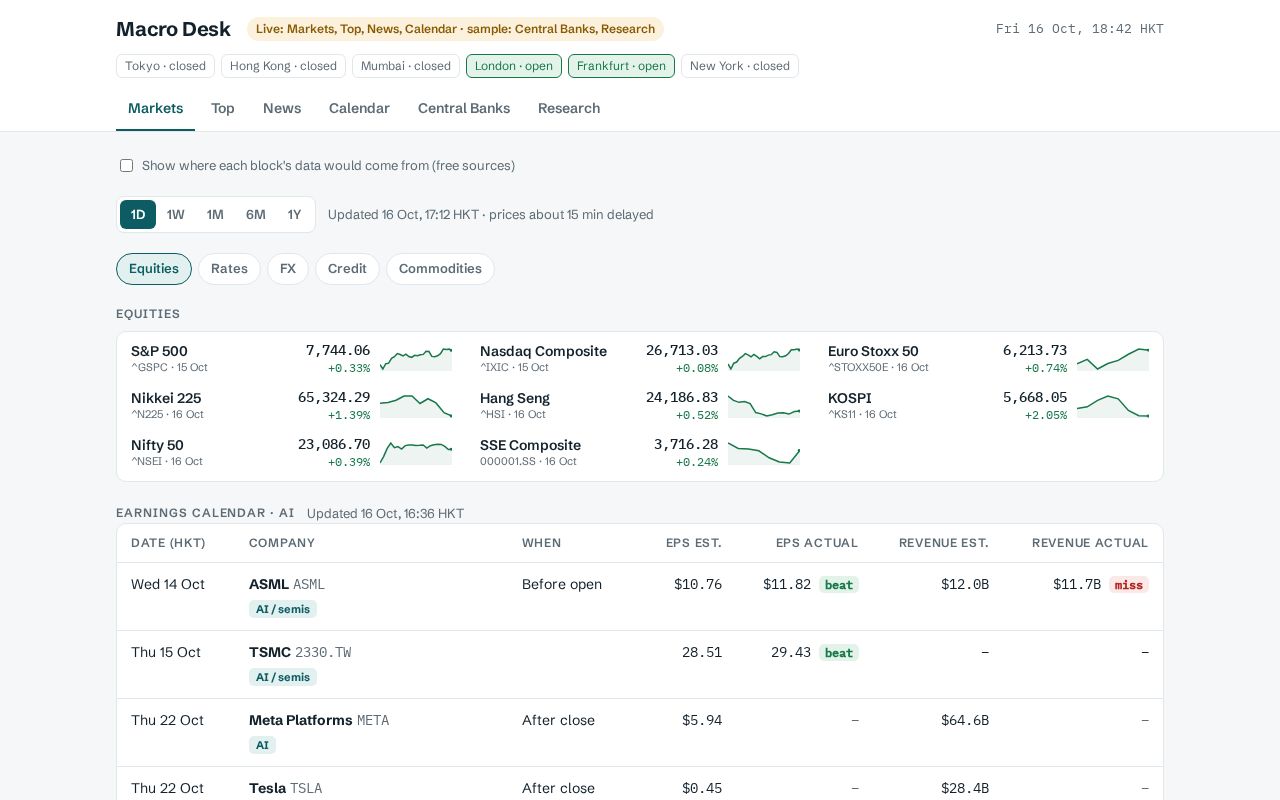
Task: Click the Hong Kong closed status pill
Action: [283, 66]
